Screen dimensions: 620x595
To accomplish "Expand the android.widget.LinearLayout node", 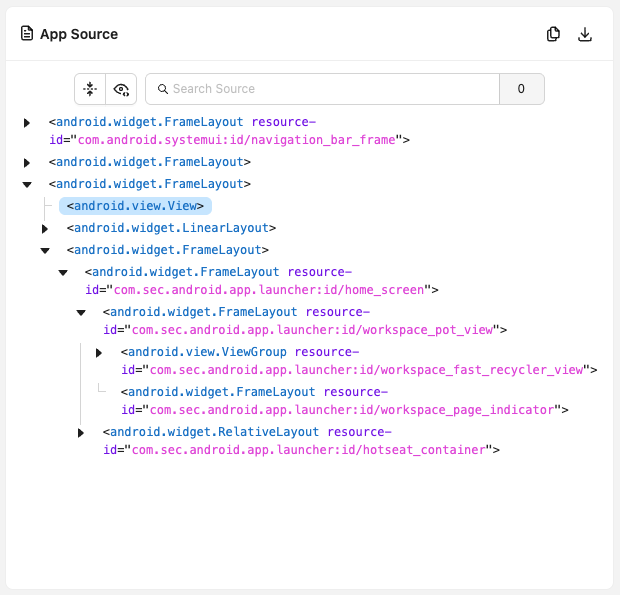I will pos(45,229).
